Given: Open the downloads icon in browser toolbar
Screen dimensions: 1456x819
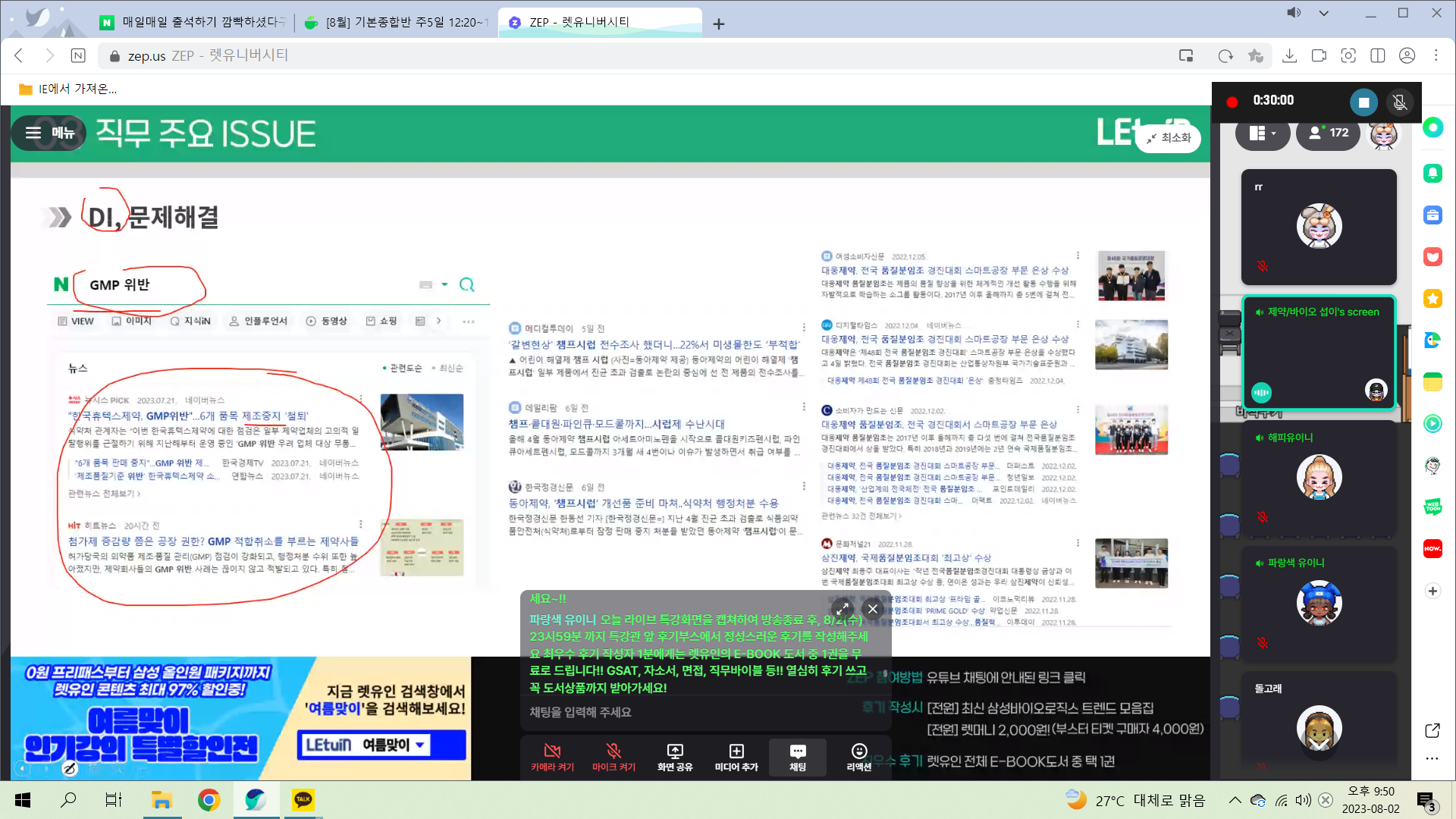Looking at the screenshot, I should [1289, 55].
